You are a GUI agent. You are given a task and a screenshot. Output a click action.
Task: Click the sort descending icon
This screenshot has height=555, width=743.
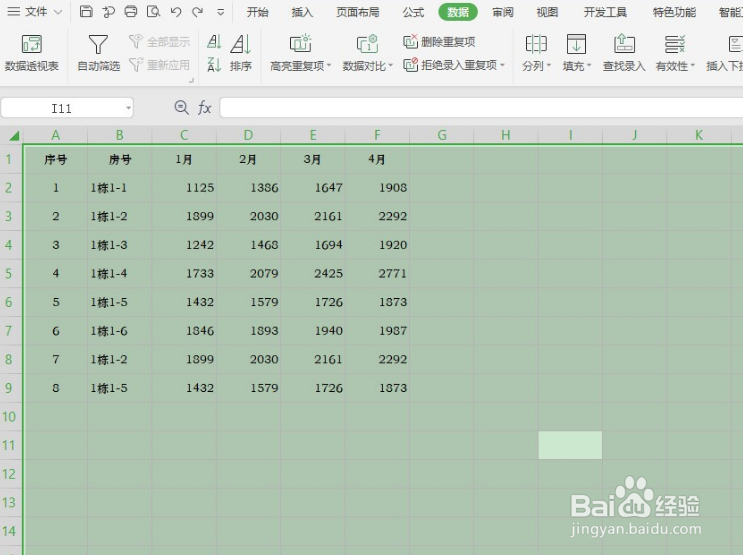coord(214,64)
